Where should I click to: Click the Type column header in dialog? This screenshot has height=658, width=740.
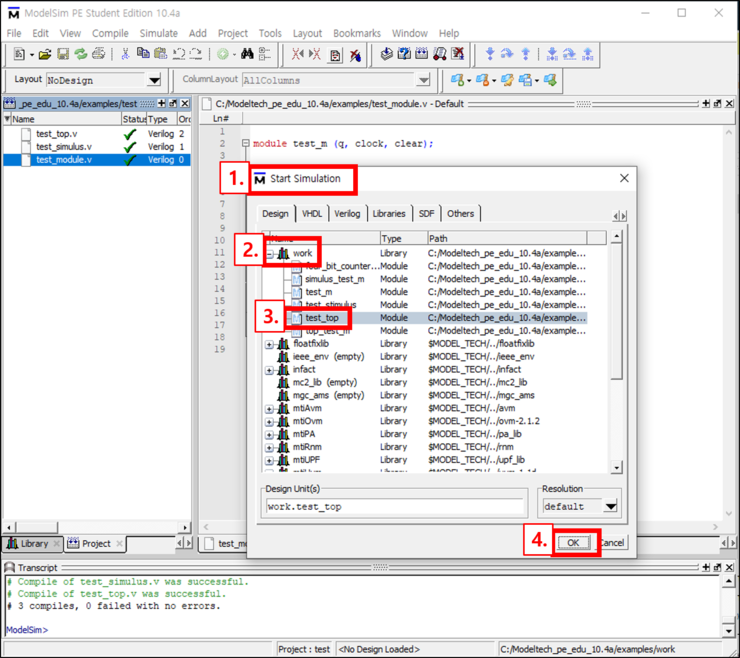(x=404, y=238)
